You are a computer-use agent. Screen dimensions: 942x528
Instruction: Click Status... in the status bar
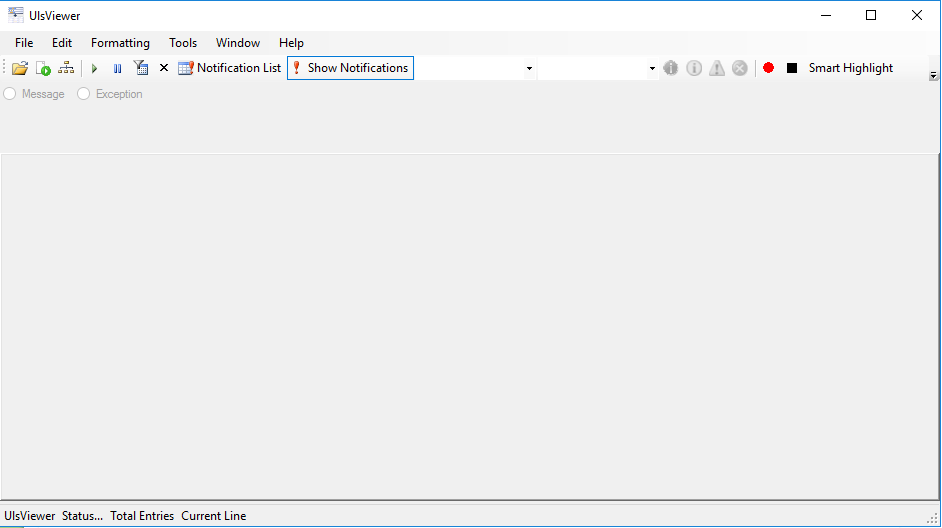pos(82,515)
